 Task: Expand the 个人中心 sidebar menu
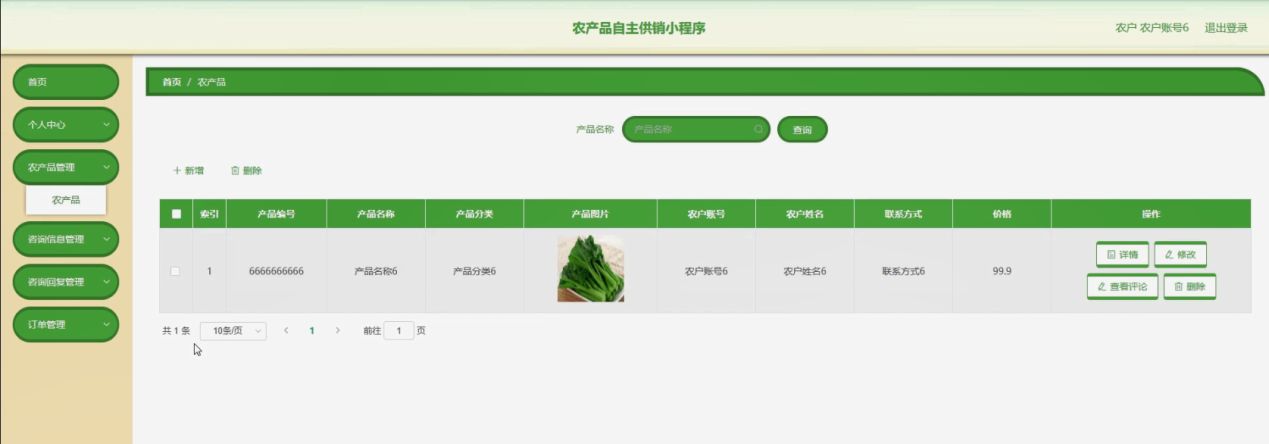pyautogui.click(x=66, y=125)
